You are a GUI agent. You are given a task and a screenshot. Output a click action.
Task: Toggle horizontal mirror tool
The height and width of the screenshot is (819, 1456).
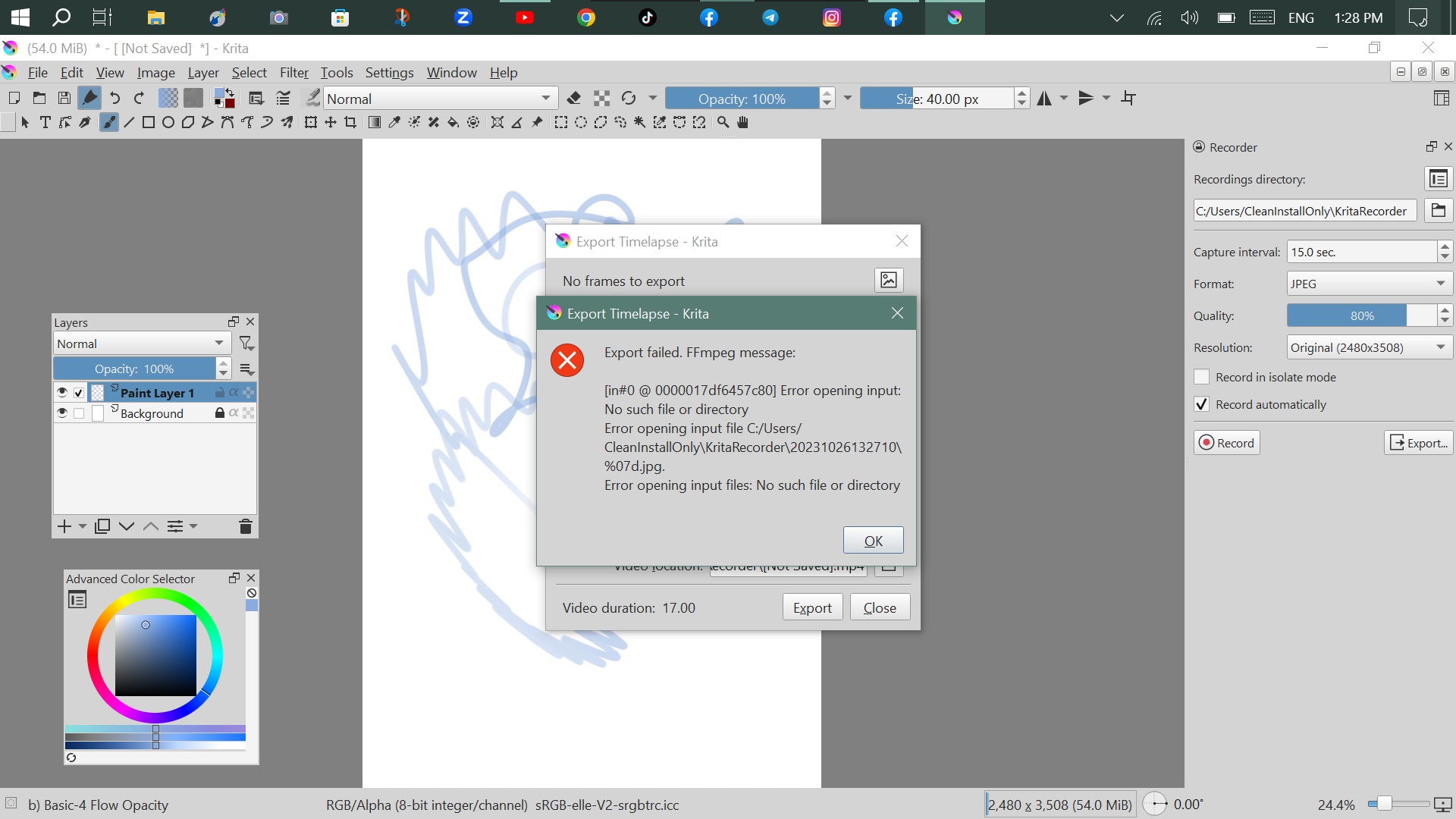click(x=1045, y=98)
